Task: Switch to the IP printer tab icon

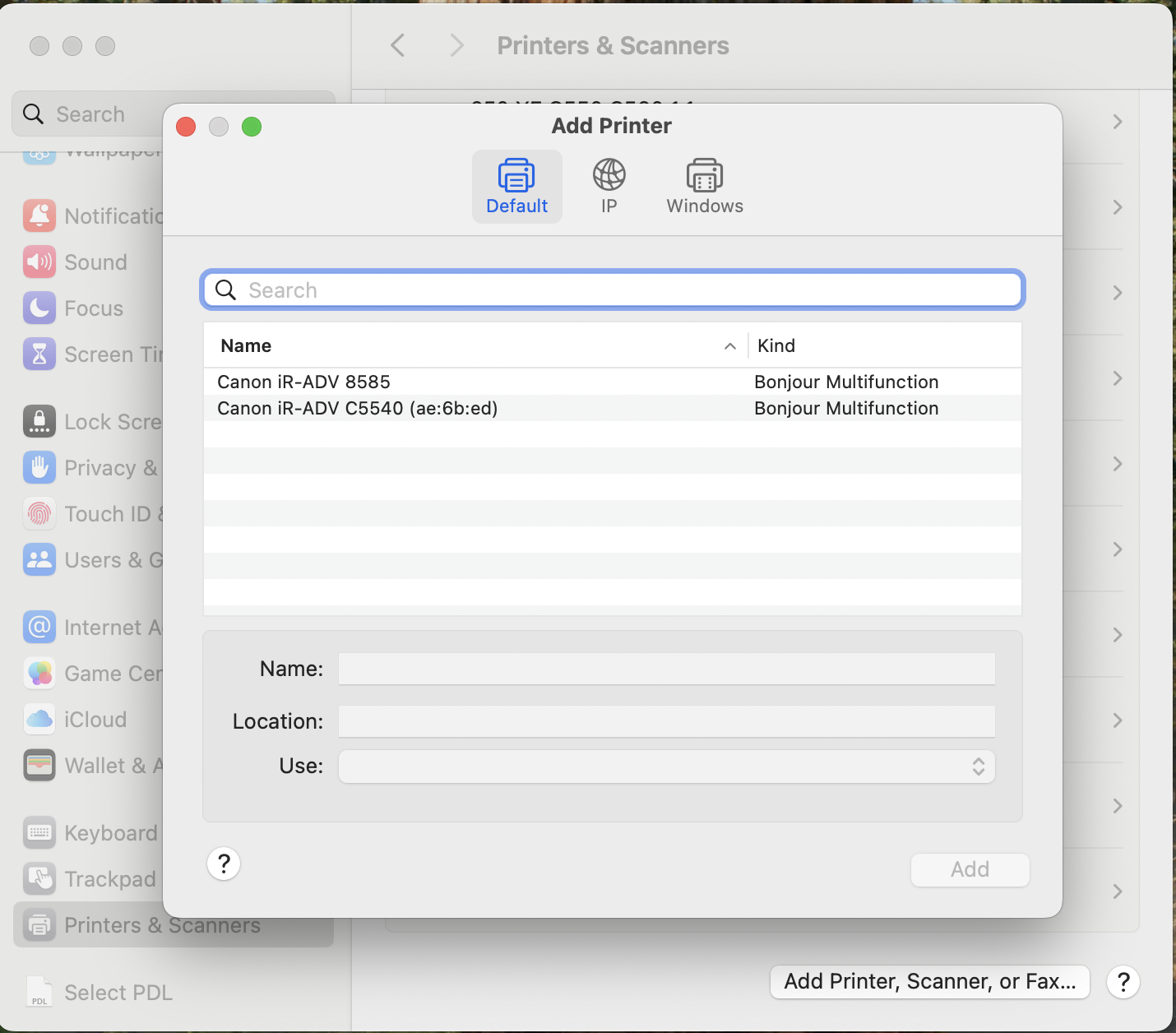Action: pos(609,185)
